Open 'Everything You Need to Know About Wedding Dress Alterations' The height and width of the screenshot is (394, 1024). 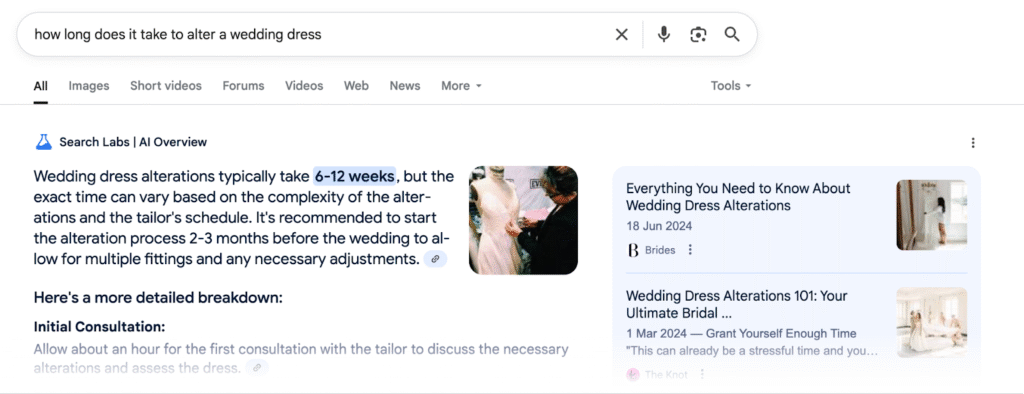click(738, 197)
